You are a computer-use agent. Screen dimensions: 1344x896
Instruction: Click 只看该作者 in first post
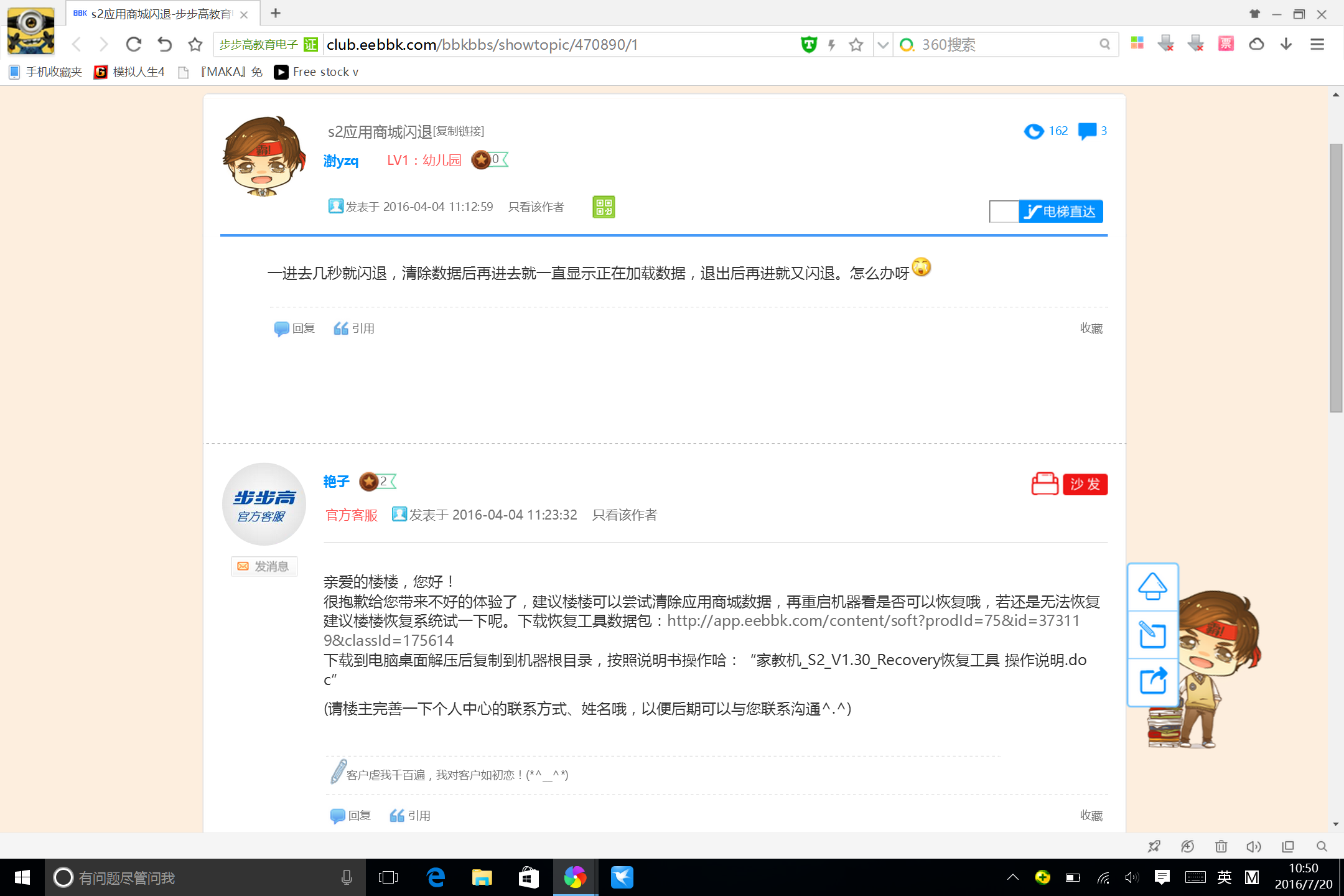[x=536, y=207]
